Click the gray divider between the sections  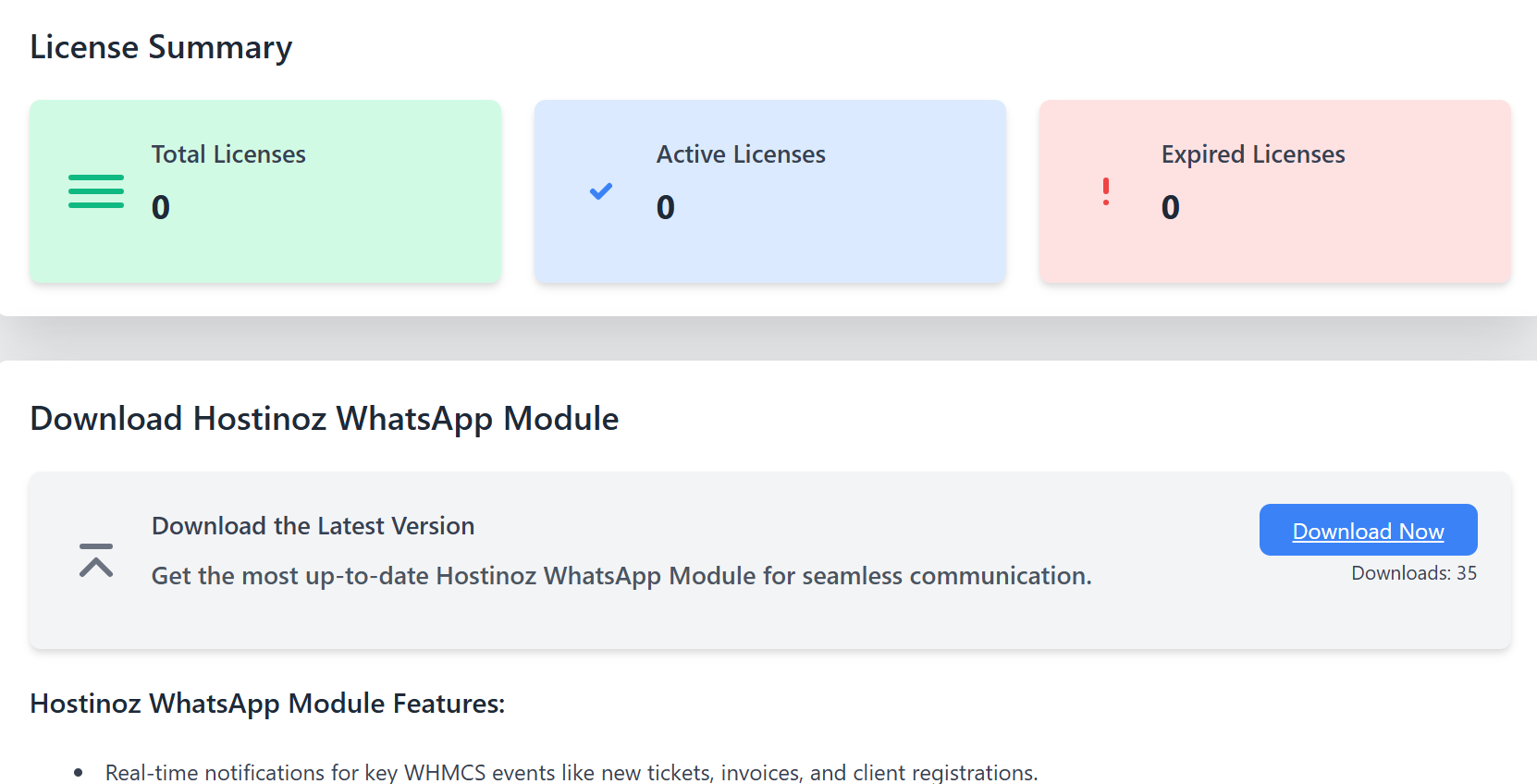click(x=768, y=338)
